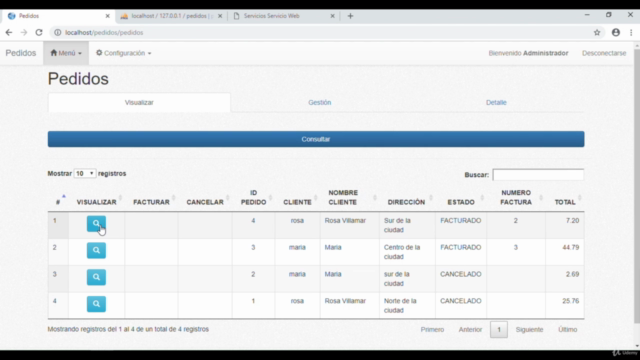
Task: Expand the Configuración dropdown
Action: tap(123, 53)
